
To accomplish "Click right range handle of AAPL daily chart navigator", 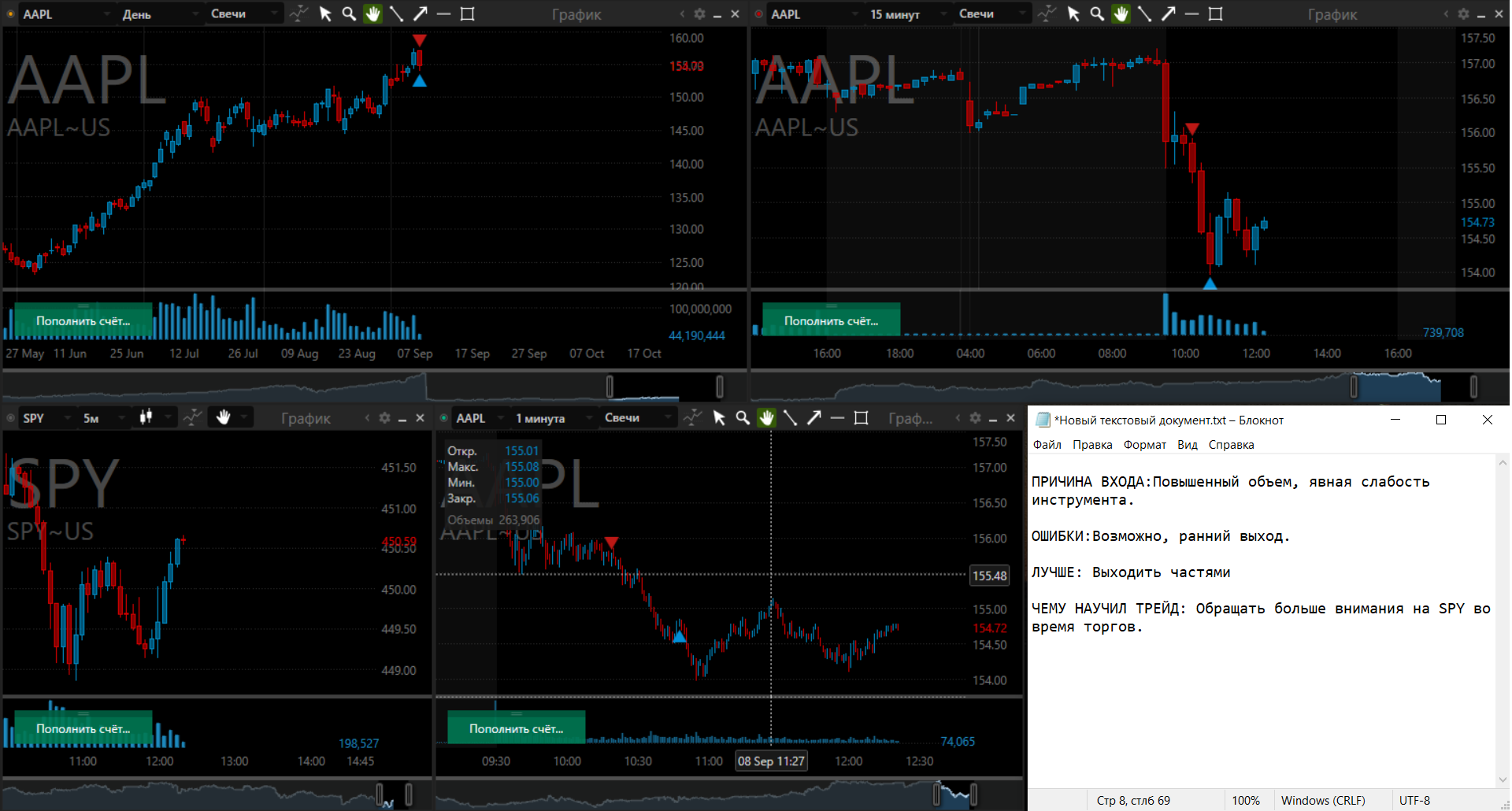I will [x=720, y=387].
